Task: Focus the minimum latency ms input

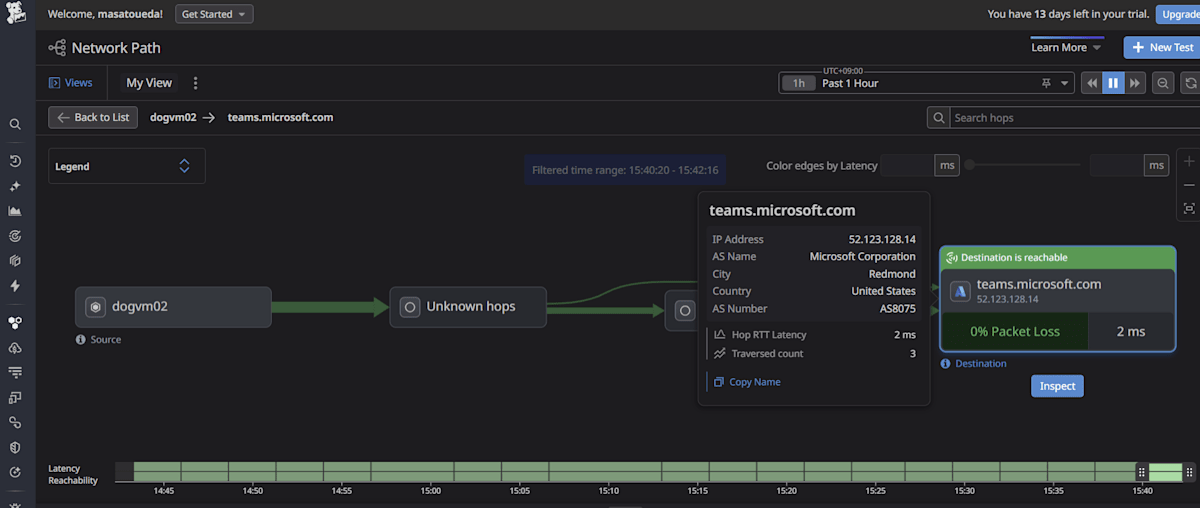Action: click(x=908, y=165)
